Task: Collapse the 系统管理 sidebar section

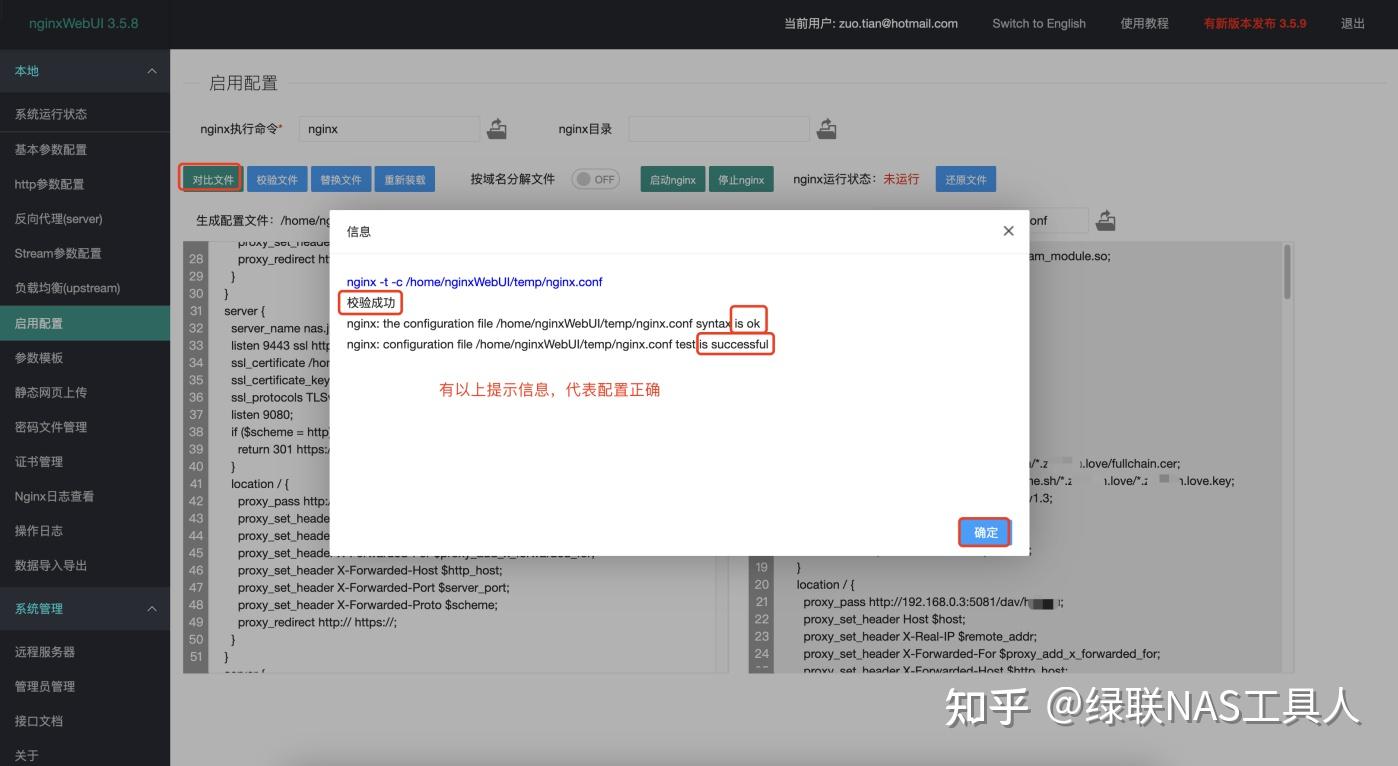Action: [152, 608]
